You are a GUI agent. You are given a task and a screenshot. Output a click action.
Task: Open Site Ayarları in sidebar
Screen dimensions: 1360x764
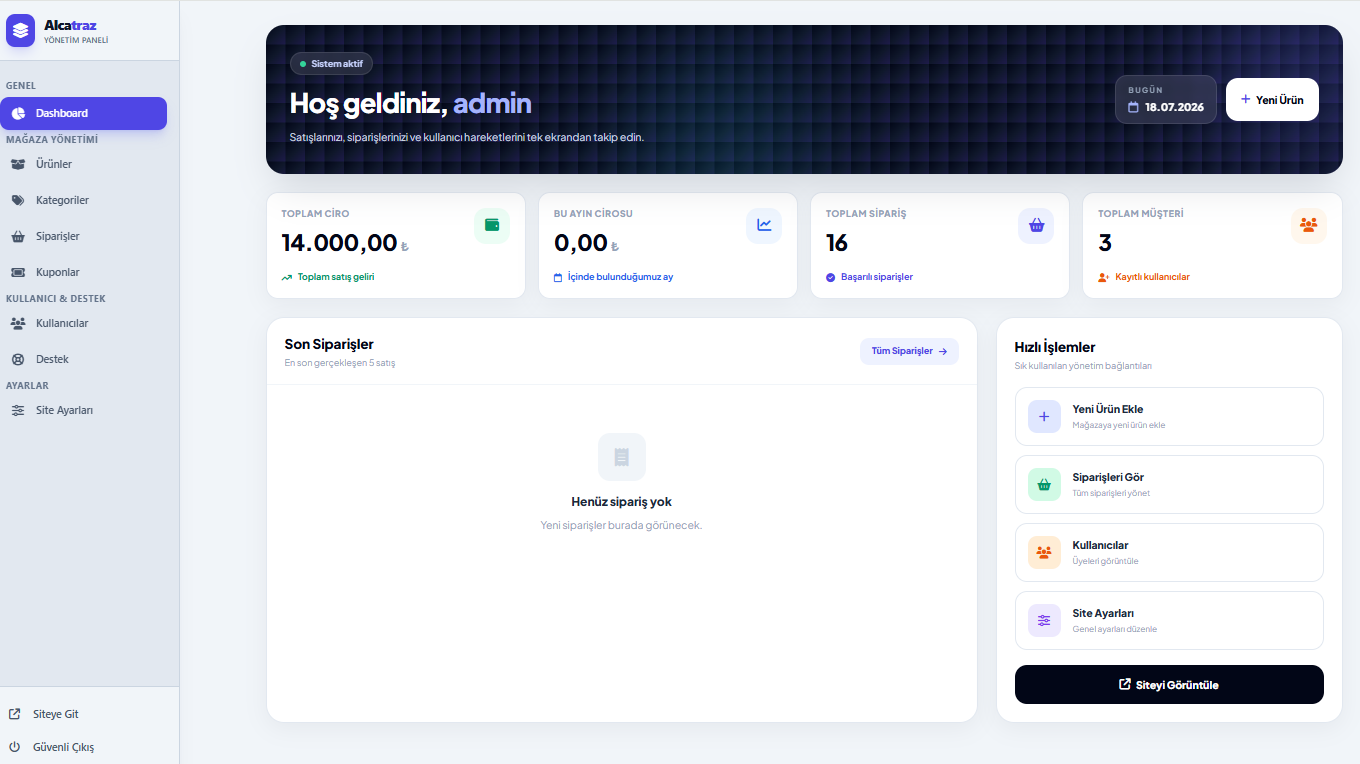[83, 410]
